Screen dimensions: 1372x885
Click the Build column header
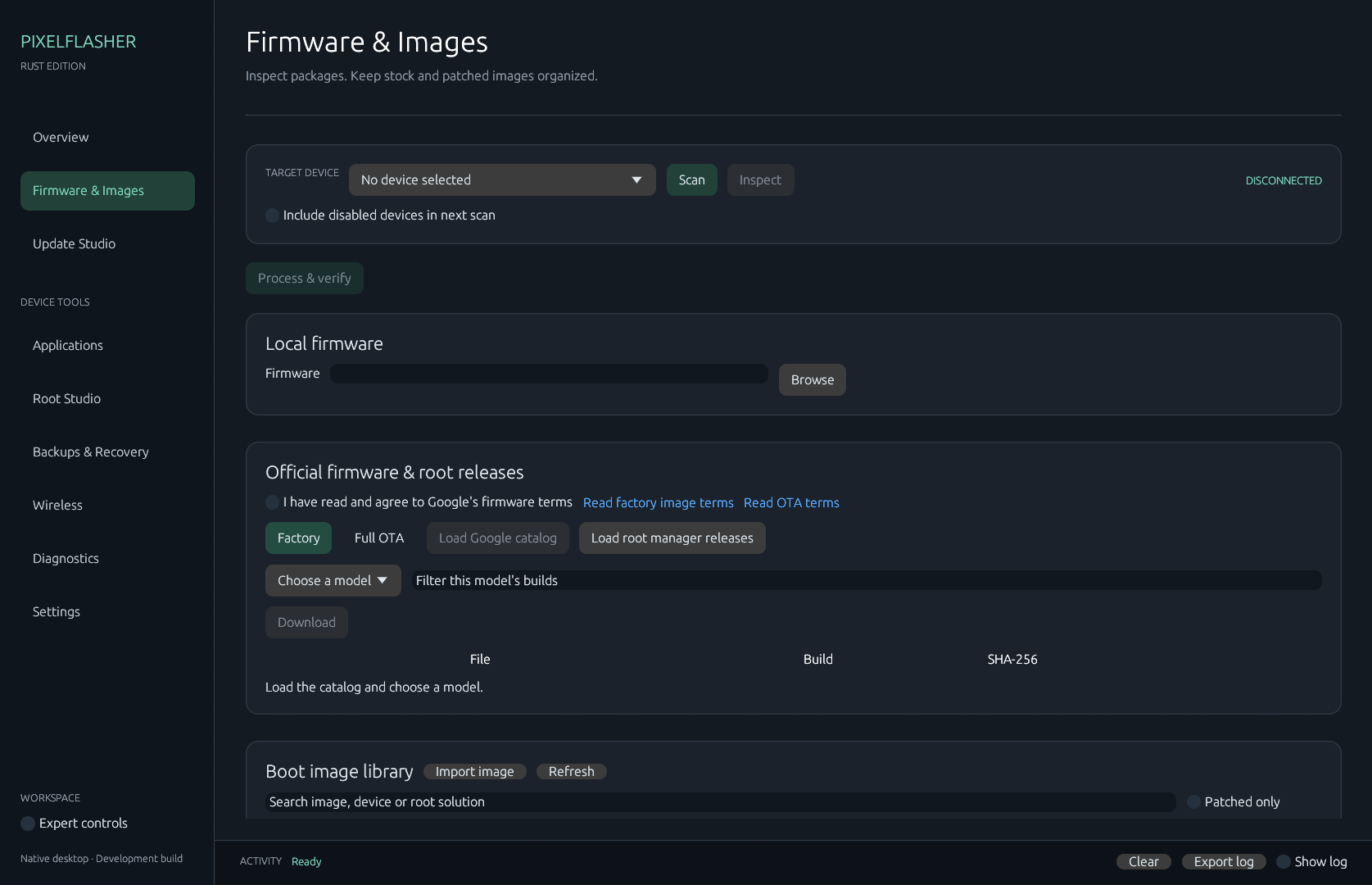818,660
